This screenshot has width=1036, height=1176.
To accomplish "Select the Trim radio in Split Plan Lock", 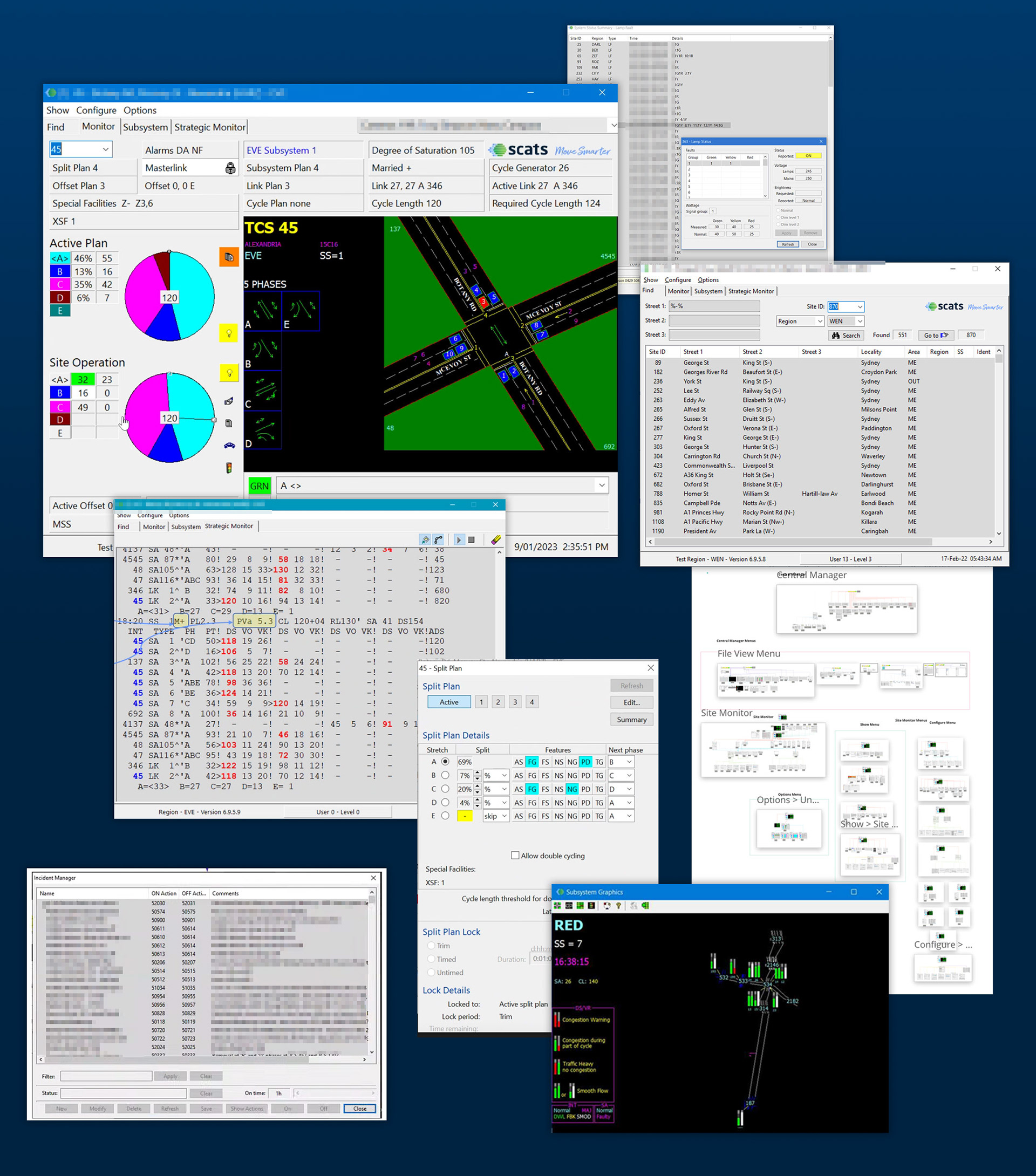I will pos(431,946).
